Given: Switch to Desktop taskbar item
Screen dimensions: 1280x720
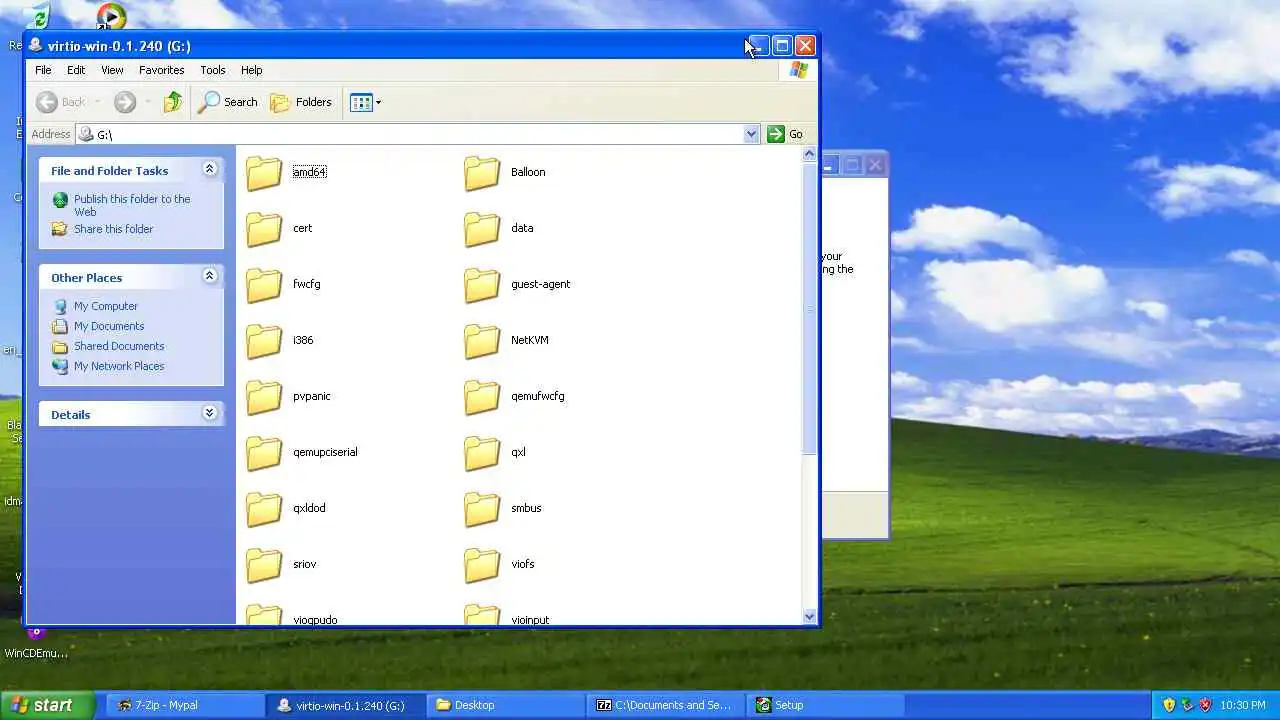Looking at the screenshot, I should click(x=505, y=705).
